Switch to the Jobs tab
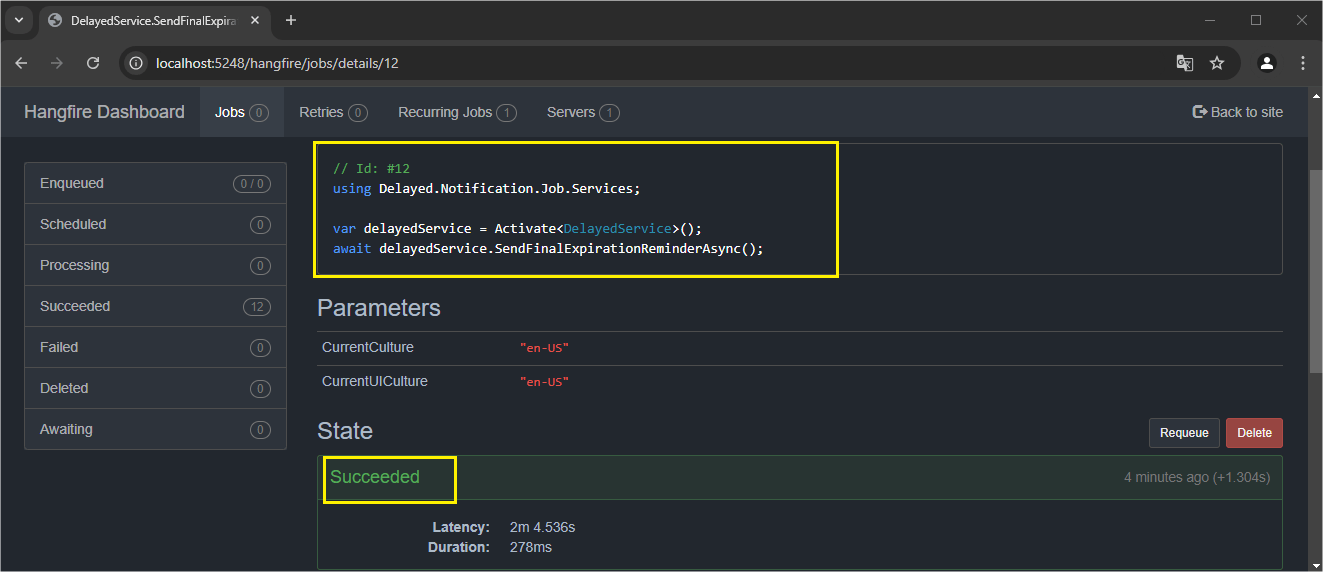1323x572 pixels. (x=241, y=112)
